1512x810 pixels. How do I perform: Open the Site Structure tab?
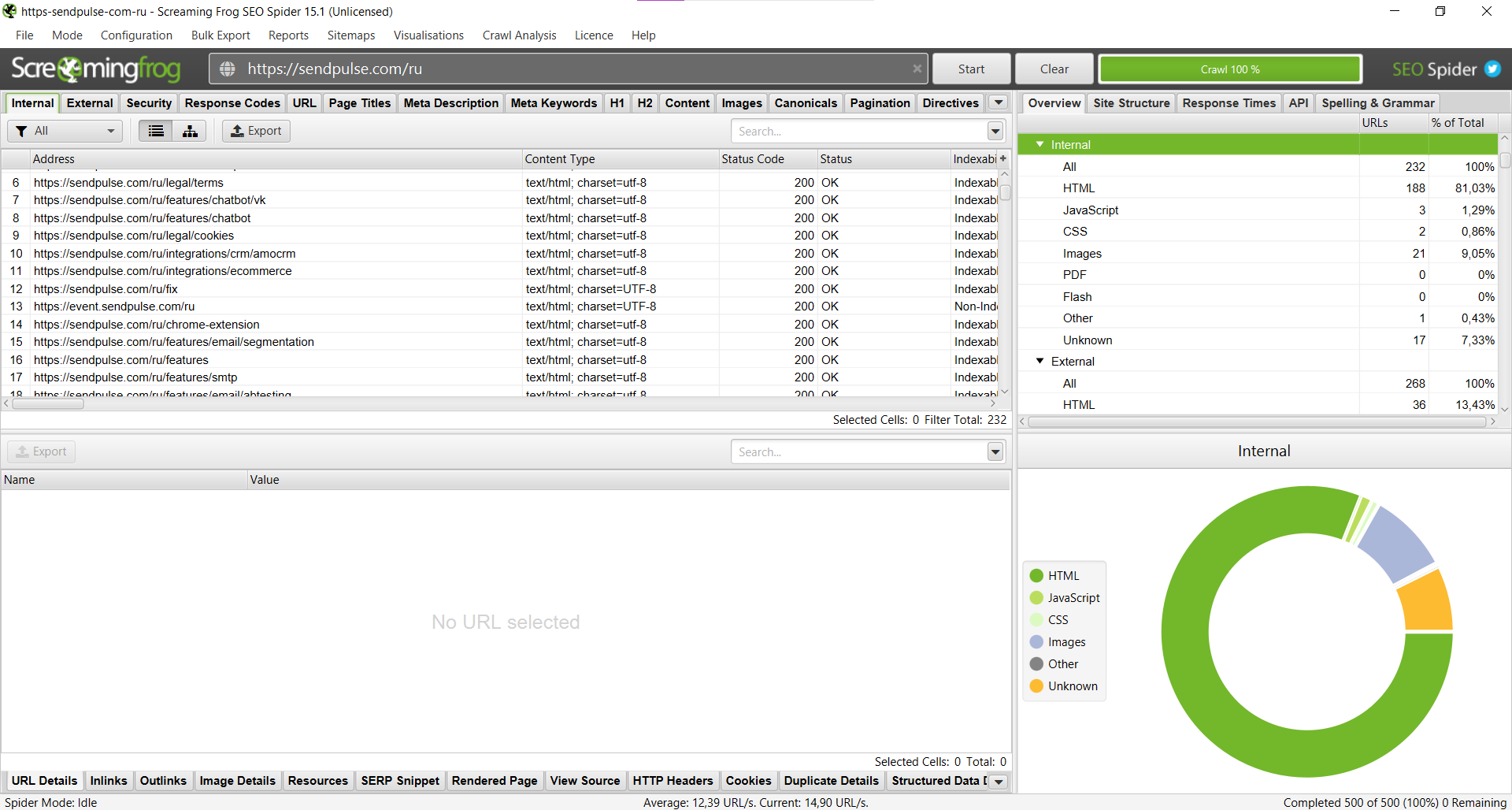(x=1132, y=103)
